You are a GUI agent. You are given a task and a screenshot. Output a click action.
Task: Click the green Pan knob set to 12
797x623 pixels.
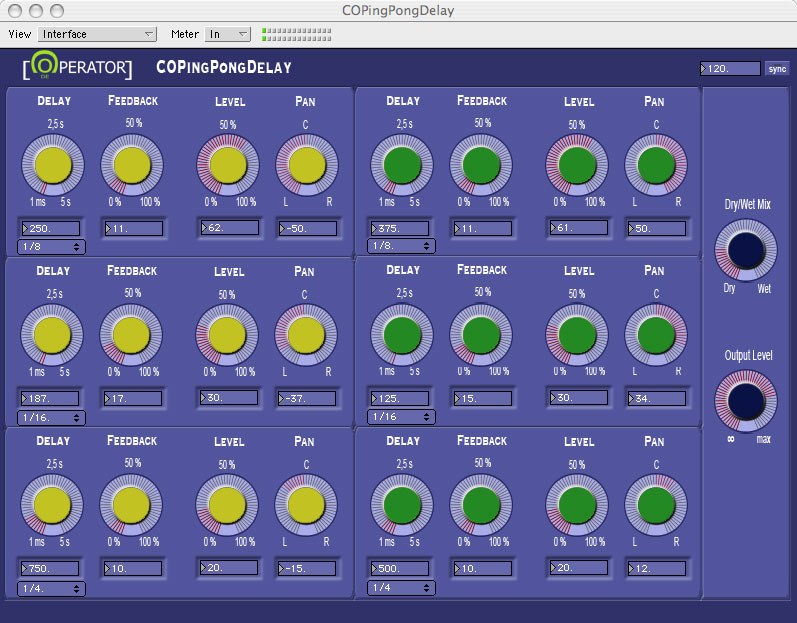(656, 505)
